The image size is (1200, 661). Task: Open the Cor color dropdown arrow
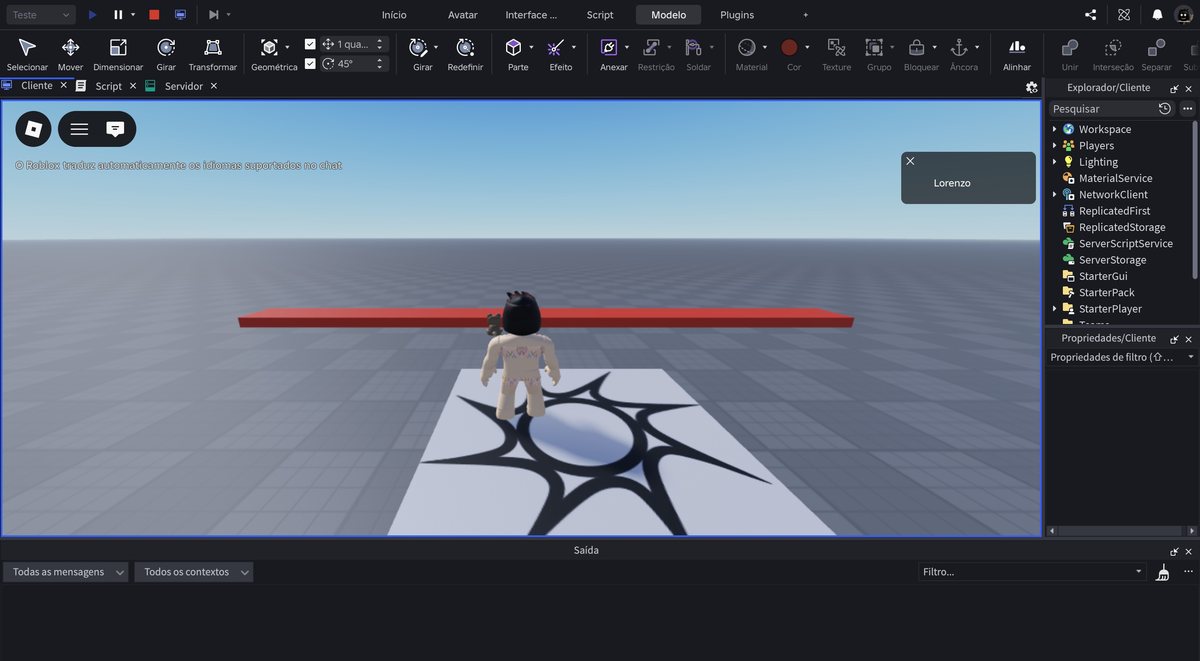pyautogui.click(x=807, y=47)
